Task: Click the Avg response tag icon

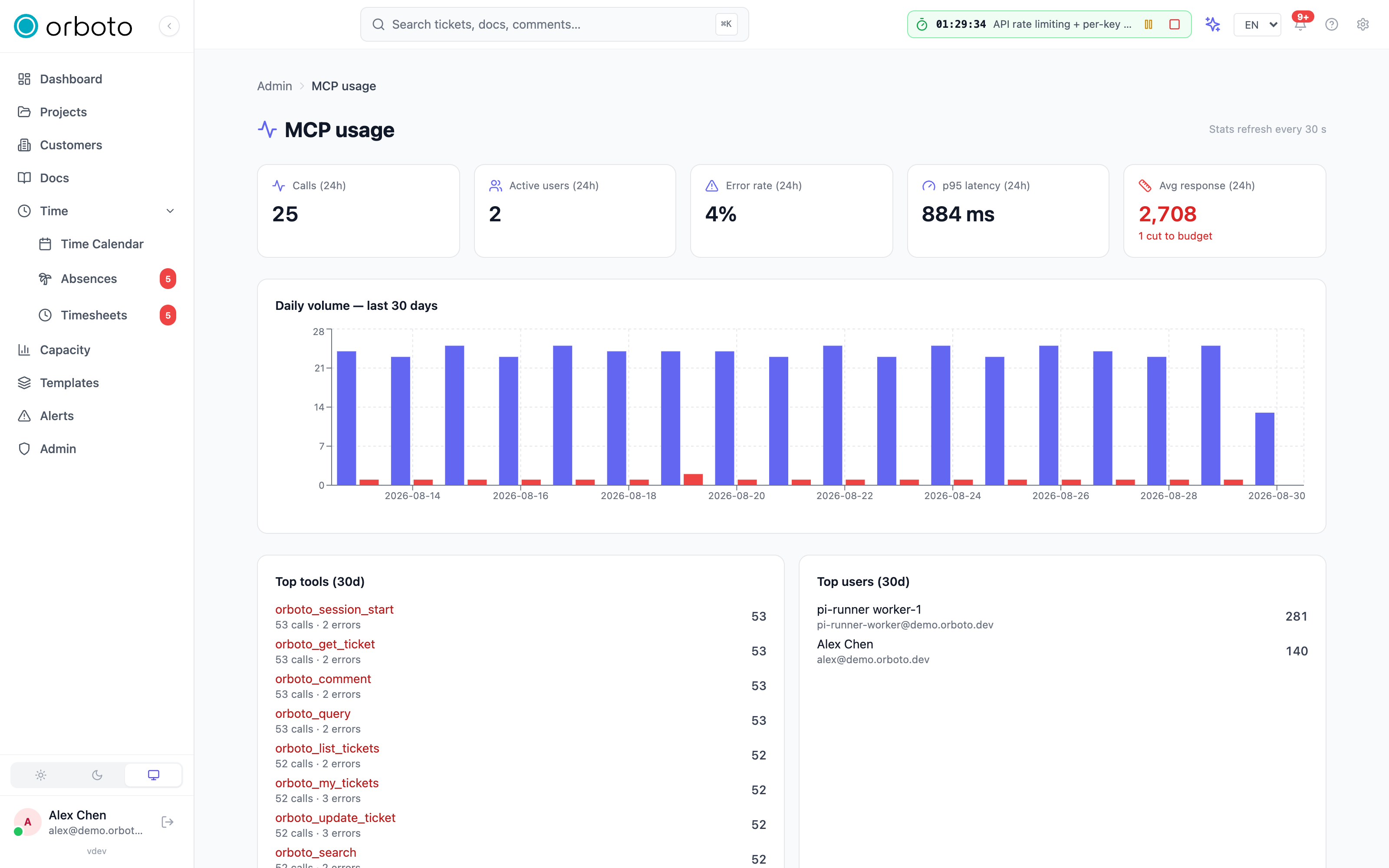Action: tap(1145, 185)
